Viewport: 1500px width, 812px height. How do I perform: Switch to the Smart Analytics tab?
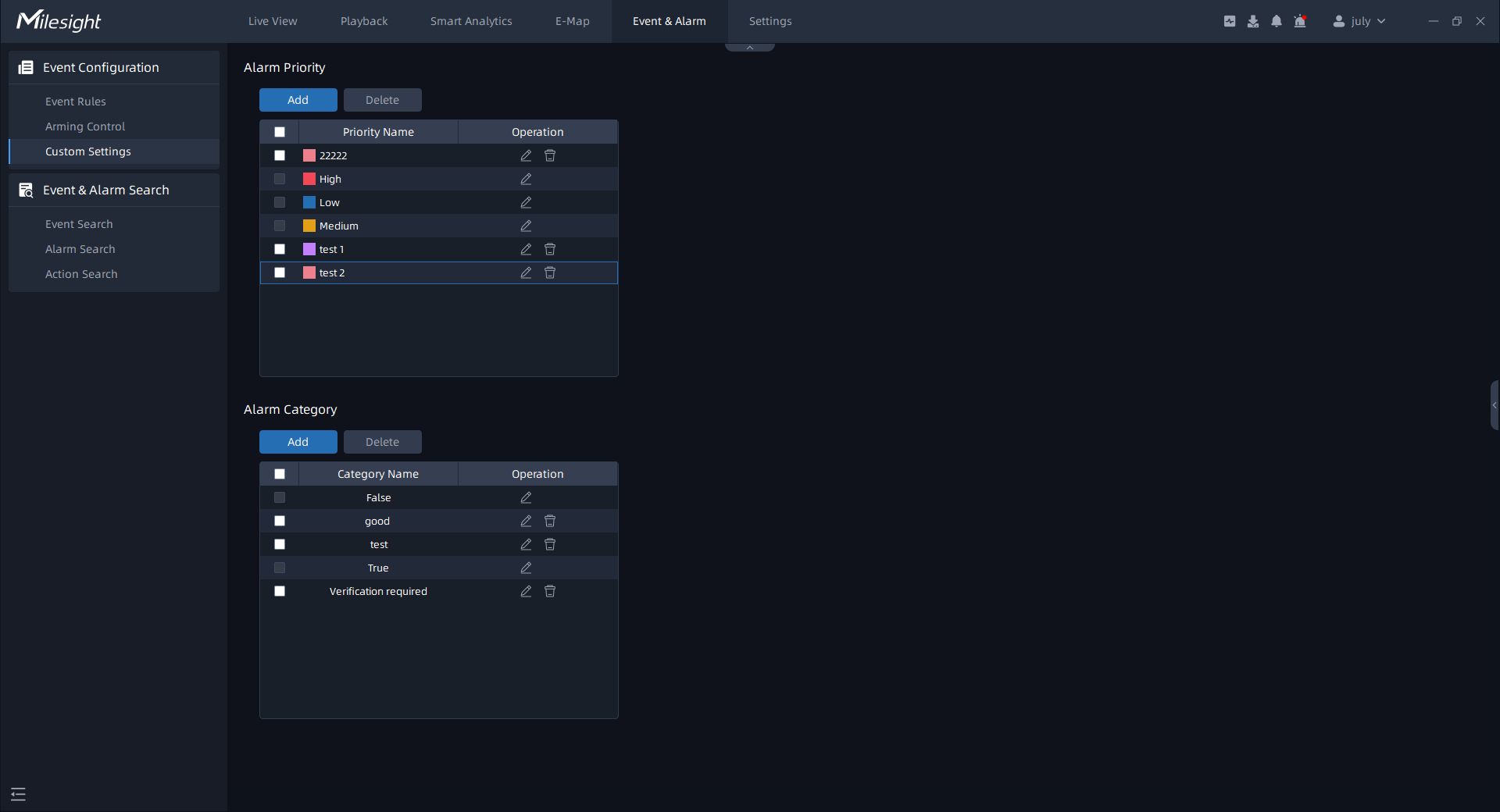pyautogui.click(x=471, y=21)
